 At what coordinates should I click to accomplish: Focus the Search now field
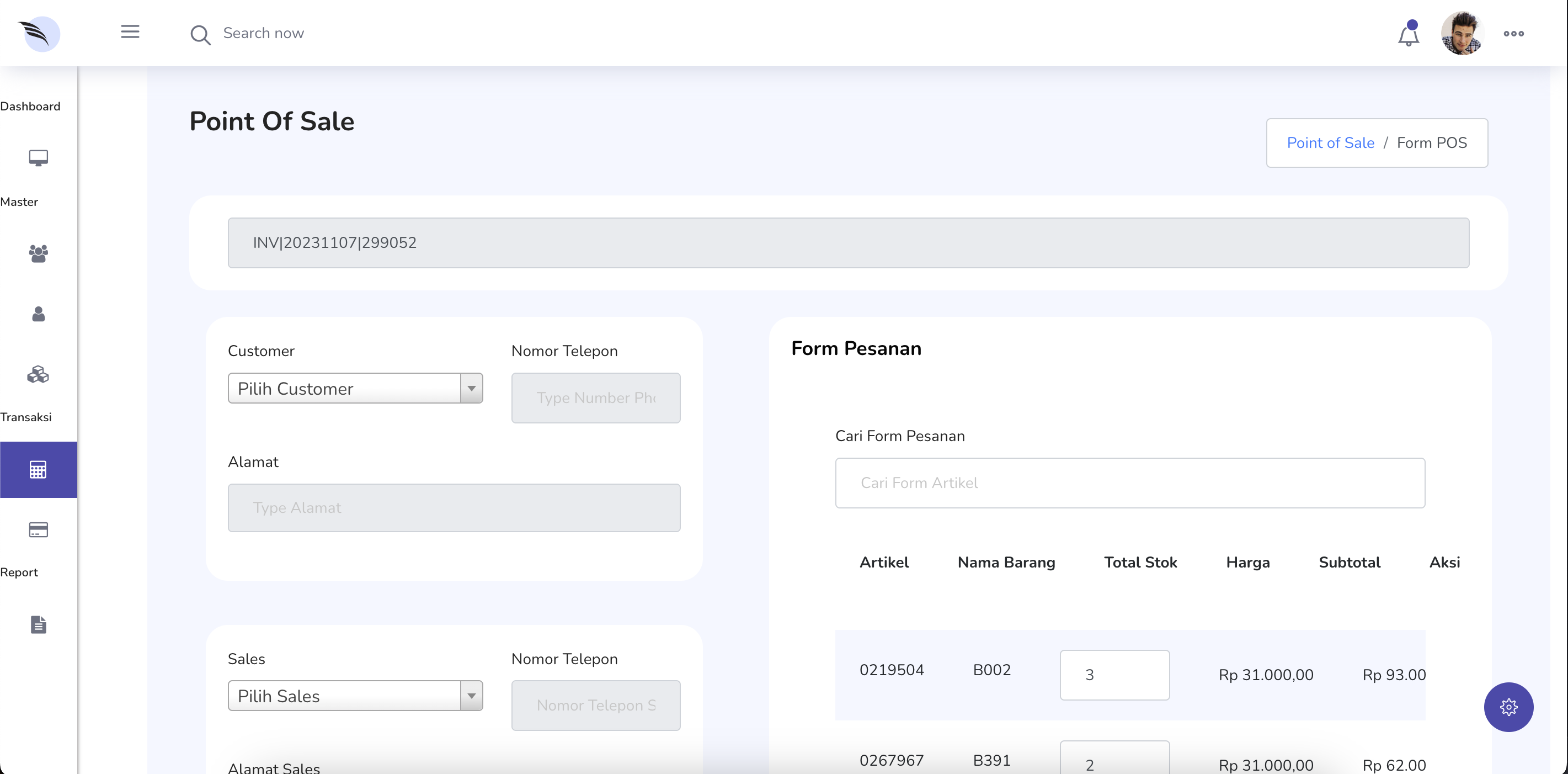(x=264, y=33)
